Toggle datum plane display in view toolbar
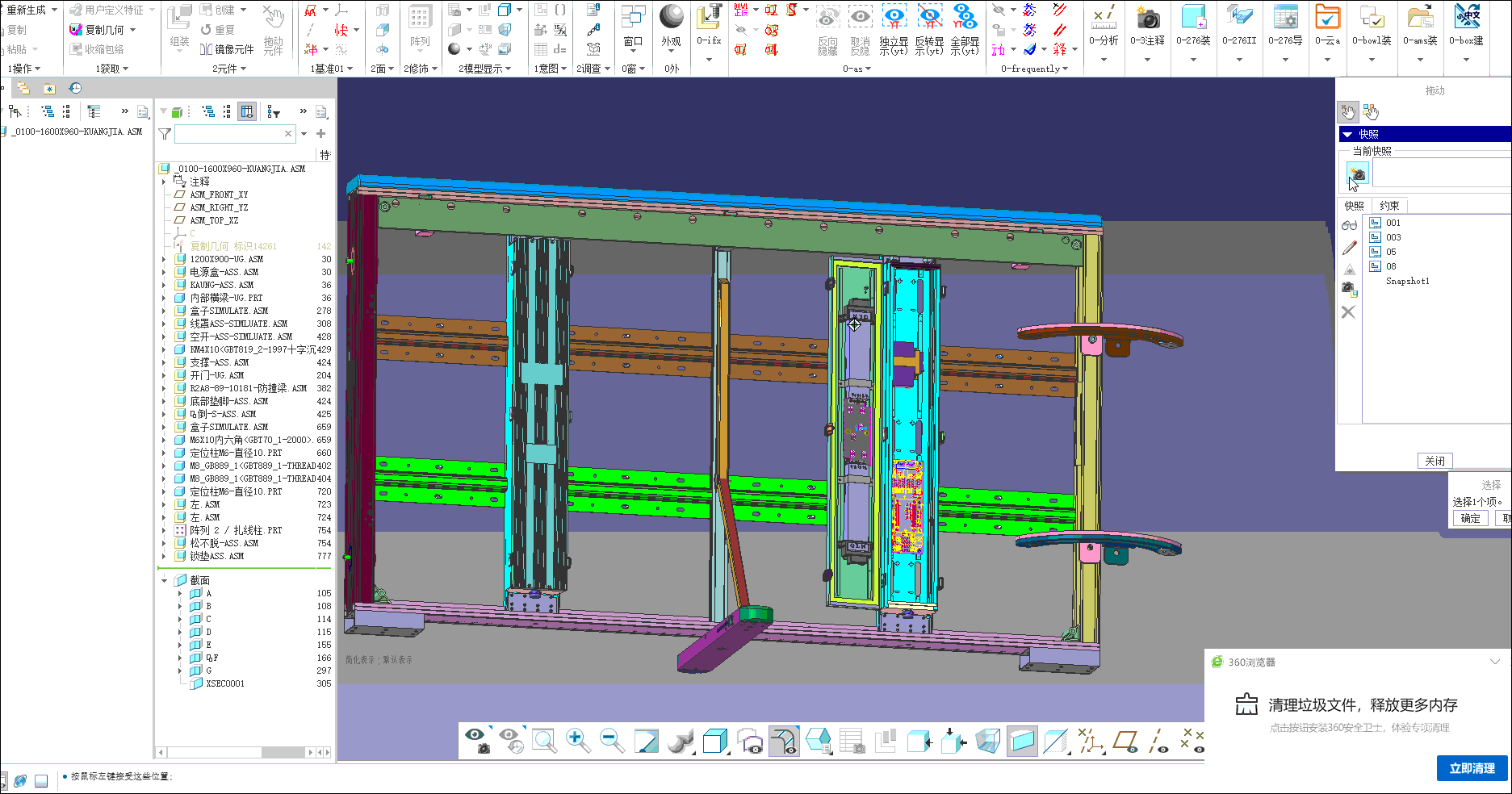This screenshot has width=1512, height=794. click(x=1125, y=740)
